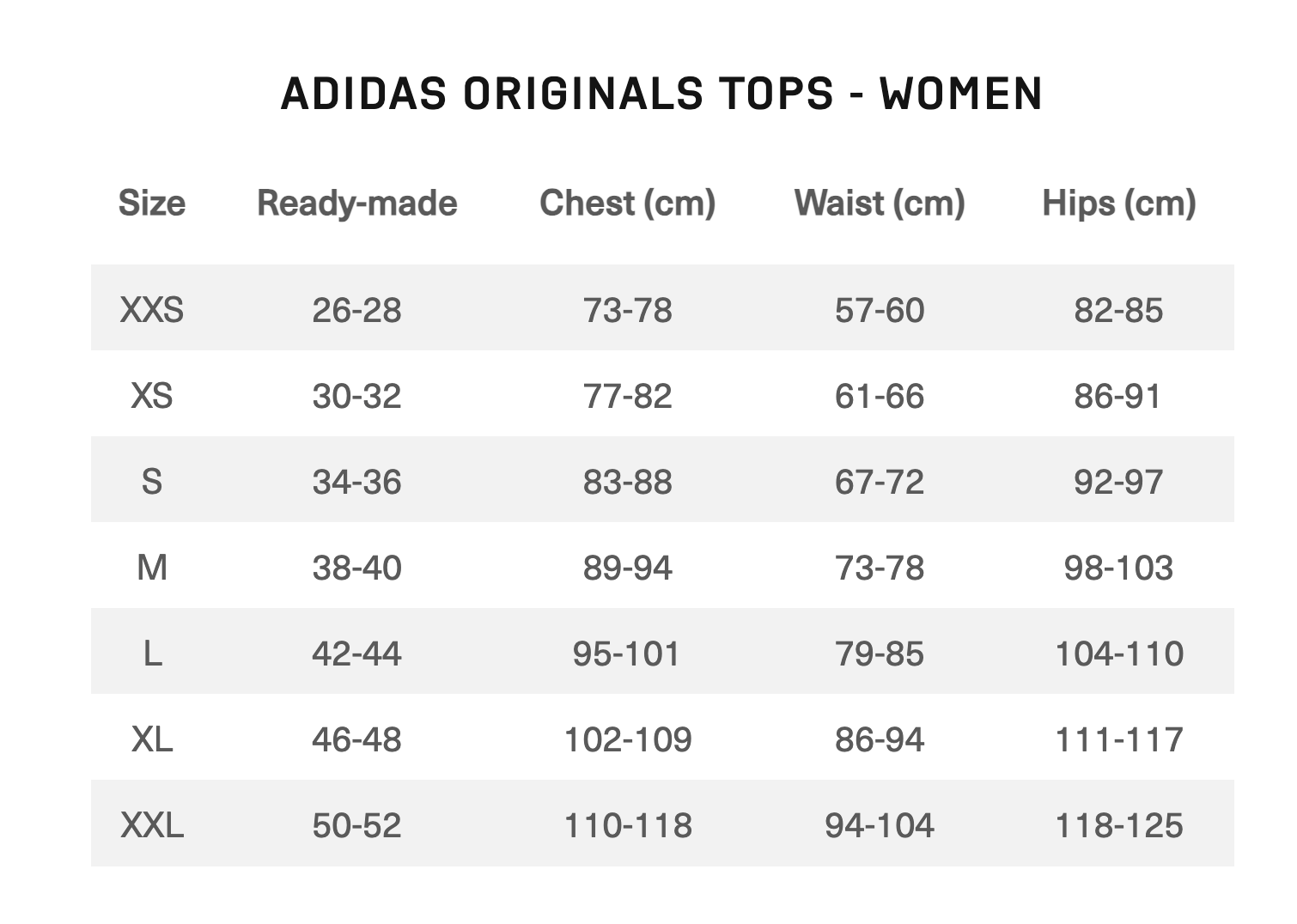1297x924 pixels.
Task: Click the Chest (cm) column header
Action: pos(627,204)
